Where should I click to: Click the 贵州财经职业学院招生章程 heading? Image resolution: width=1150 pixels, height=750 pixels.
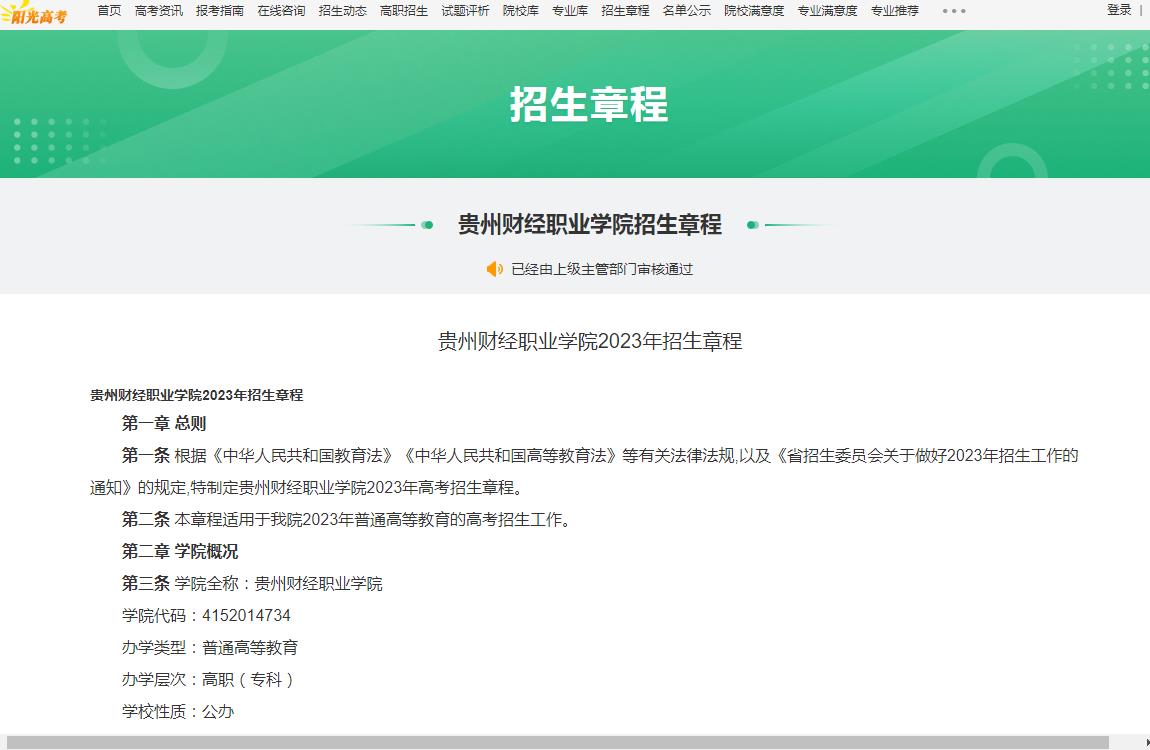[589, 225]
